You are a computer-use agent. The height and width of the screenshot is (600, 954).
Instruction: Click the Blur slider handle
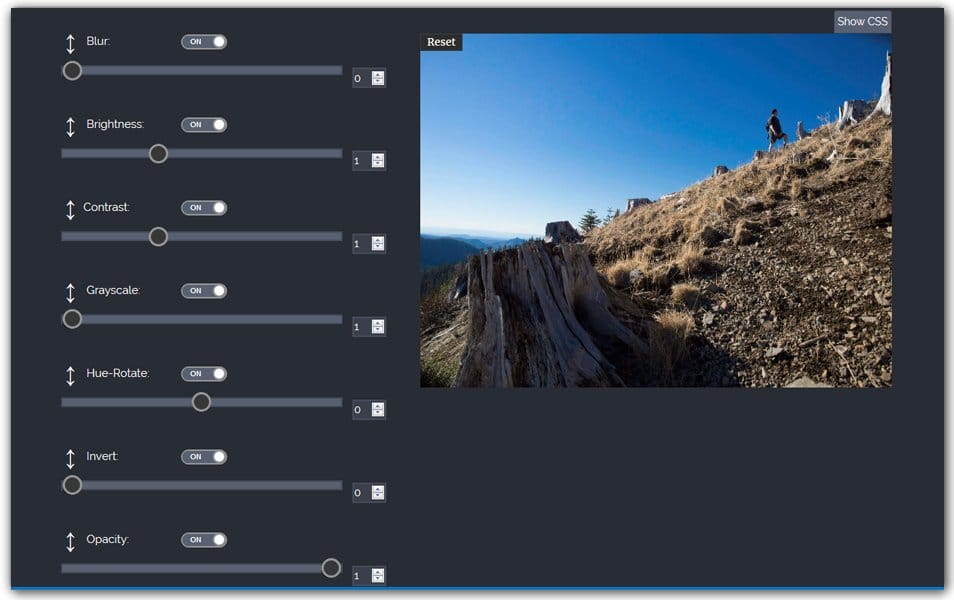pos(72,71)
